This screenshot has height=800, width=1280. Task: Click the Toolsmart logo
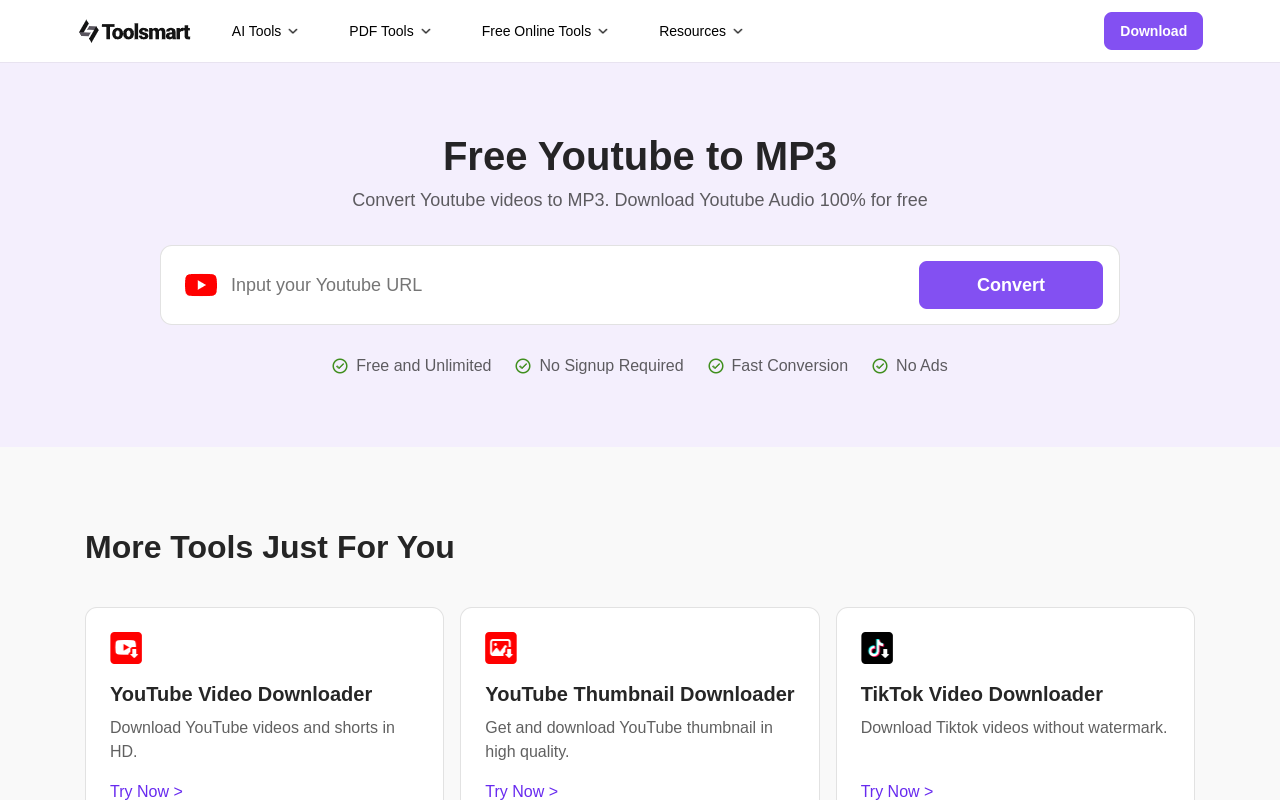(x=134, y=31)
